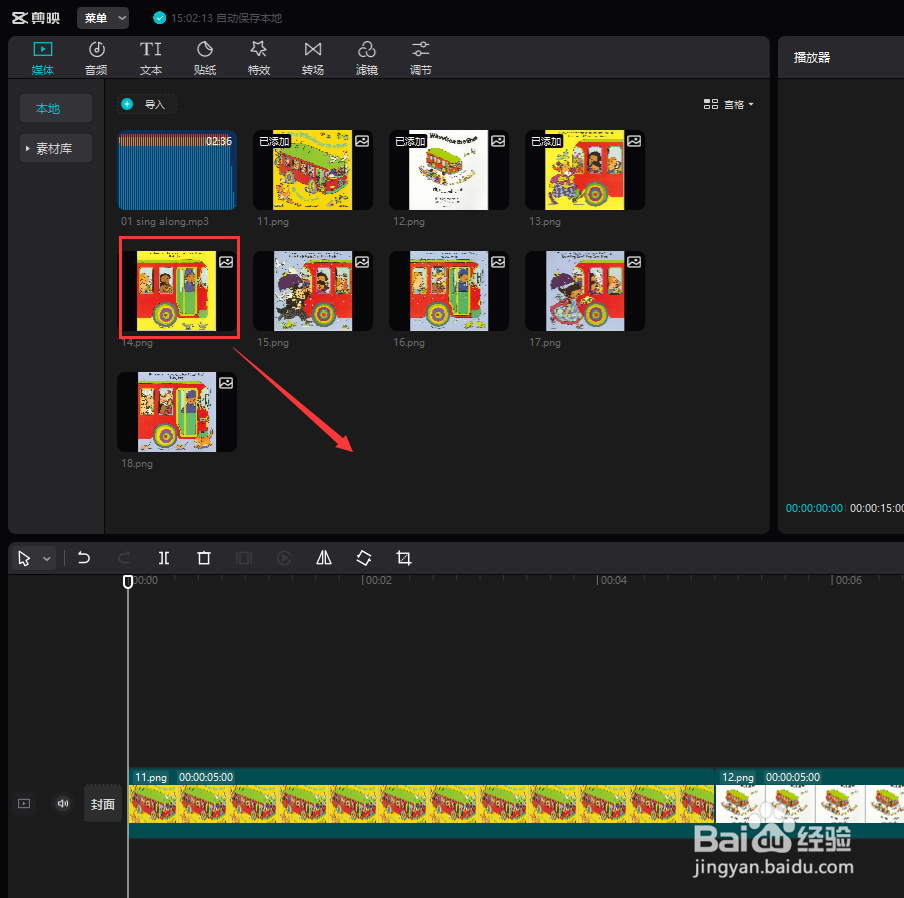Screen dimensions: 904x898
Task: Click the 播放器 player panel title
Action: pyautogui.click(x=812, y=58)
